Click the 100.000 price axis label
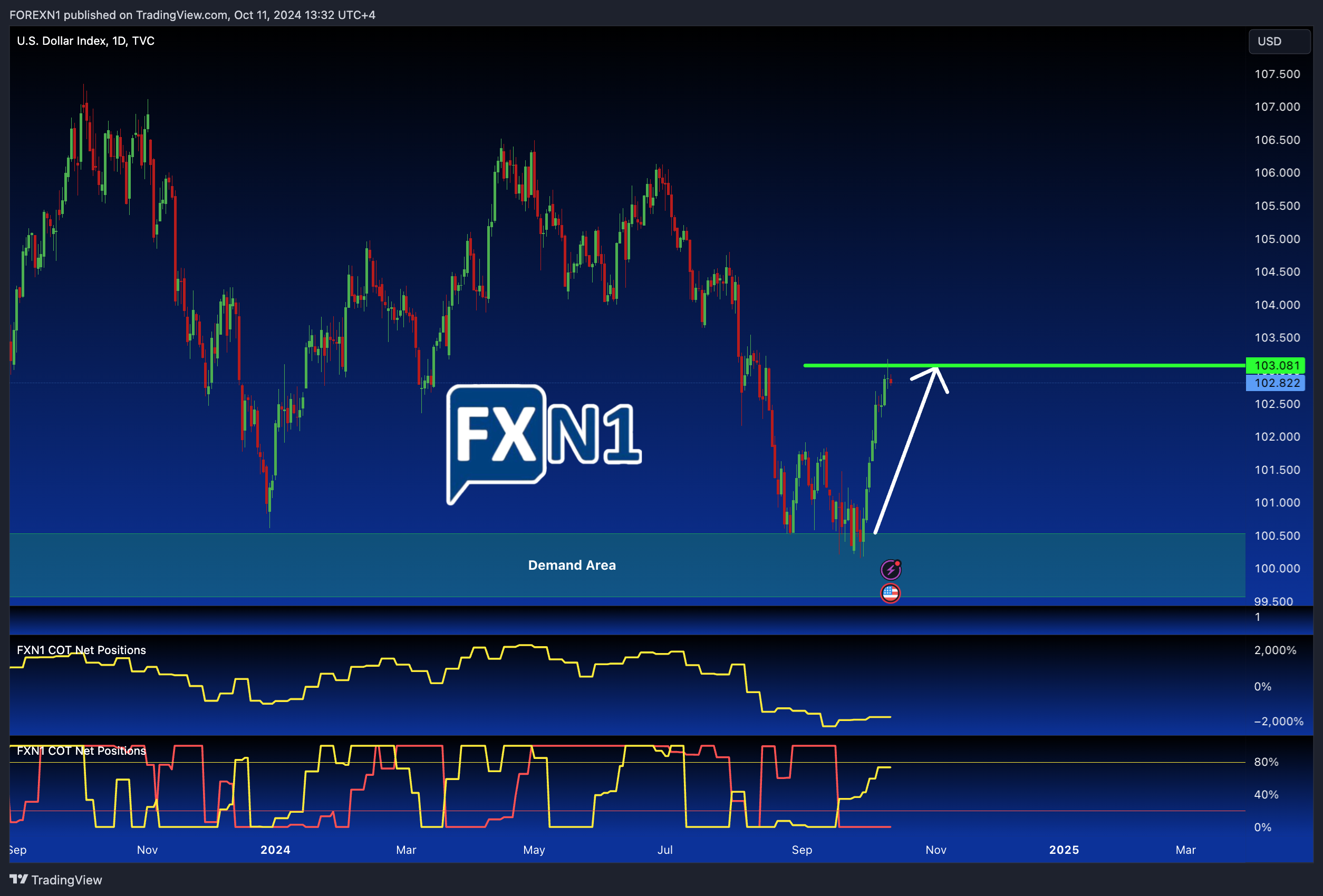The image size is (1323, 896). (x=1277, y=568)
